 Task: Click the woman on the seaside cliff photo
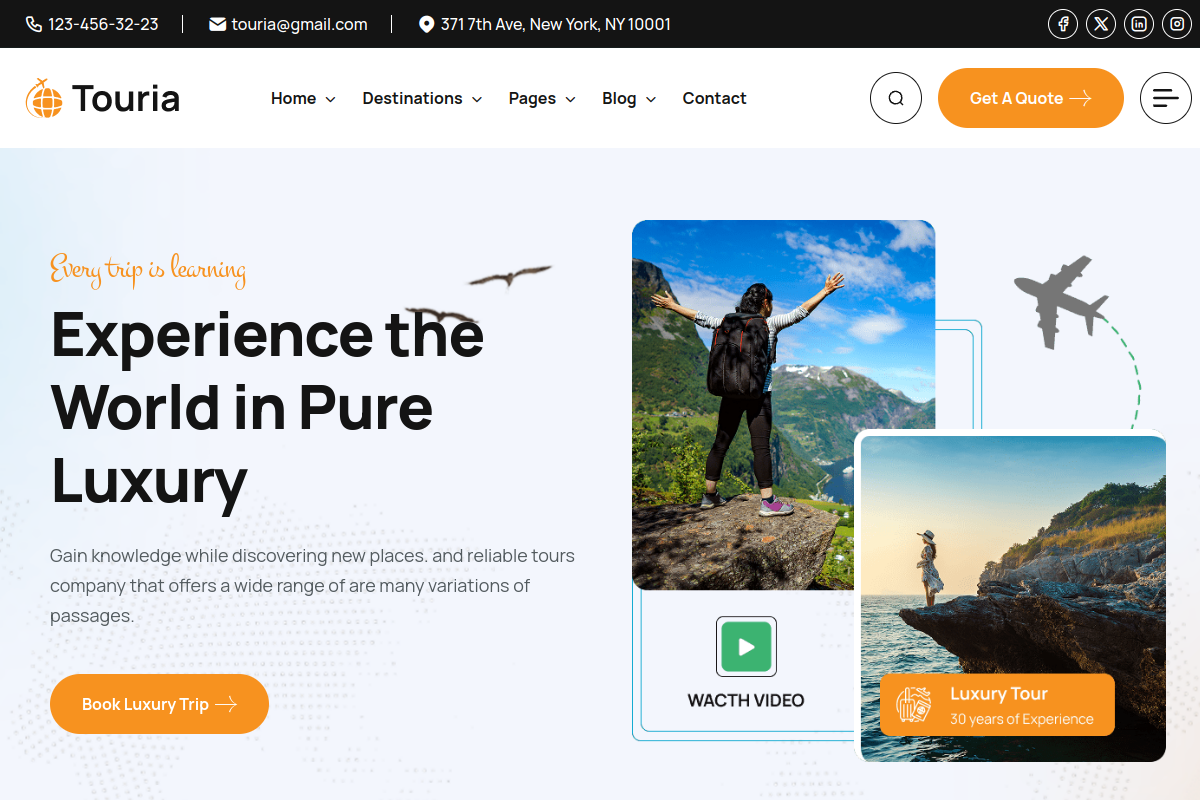(1013, 598)
